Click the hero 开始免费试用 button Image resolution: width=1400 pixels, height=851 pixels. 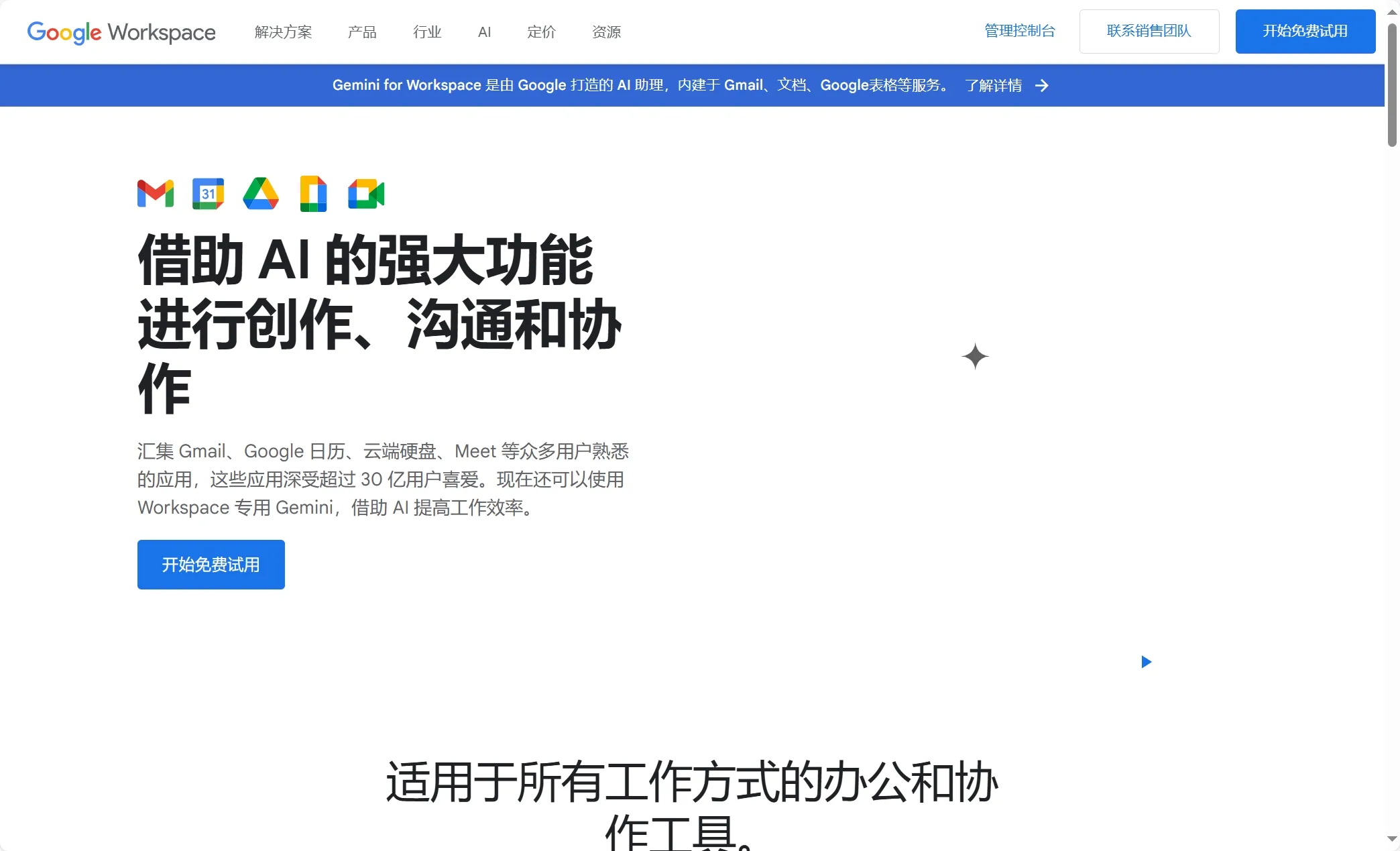click(x=211, y=565)
